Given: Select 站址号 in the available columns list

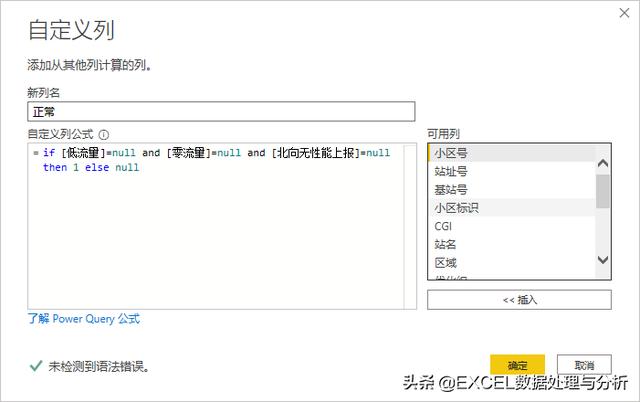Looking at the screenshot, I should 512,171.
